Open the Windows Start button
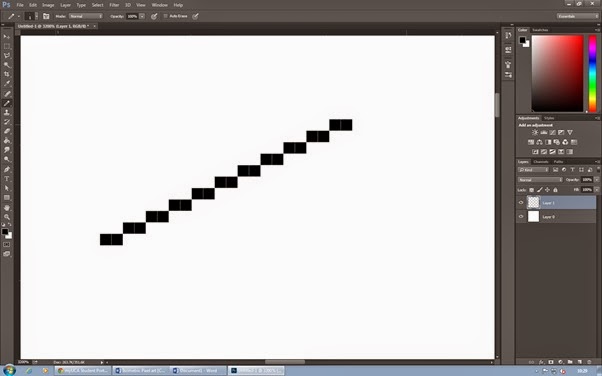This screenshot has height=376, width=602. tap(9, 371)
